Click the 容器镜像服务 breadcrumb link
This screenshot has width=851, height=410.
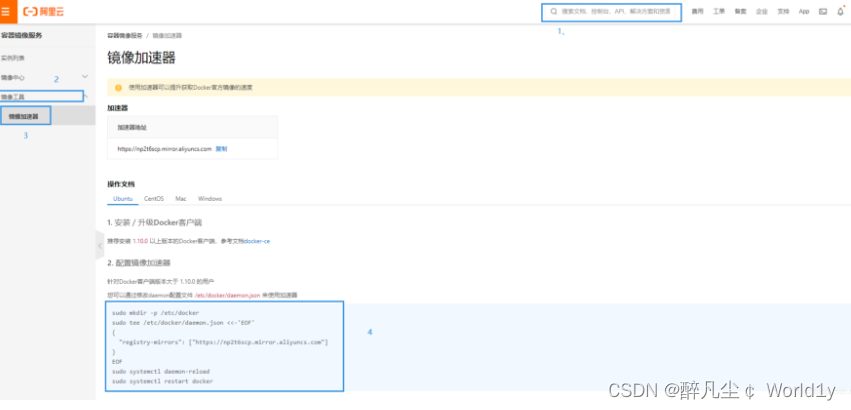pos(125,35)
